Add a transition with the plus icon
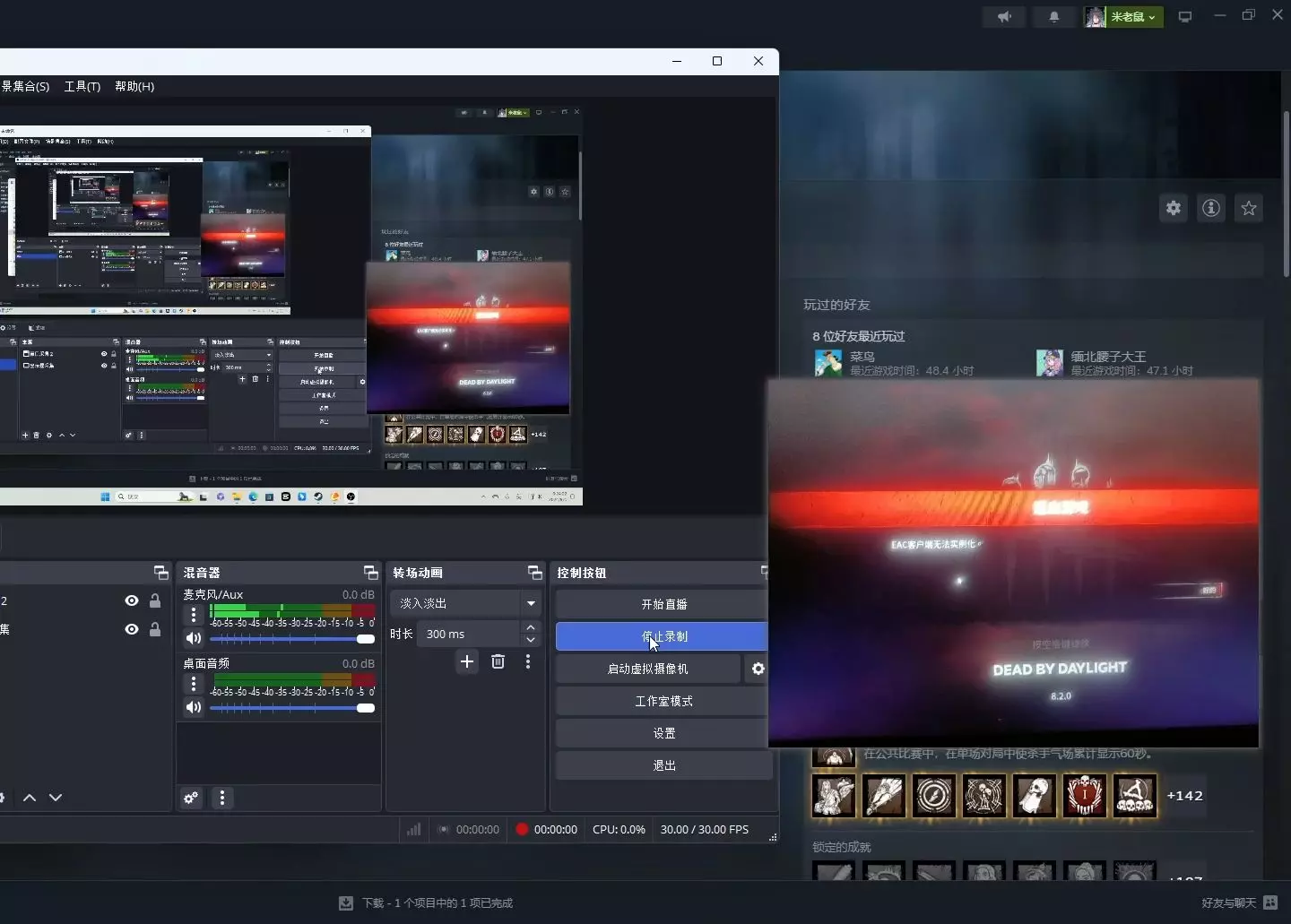1291x924 pixels. (x=467, y=661)
